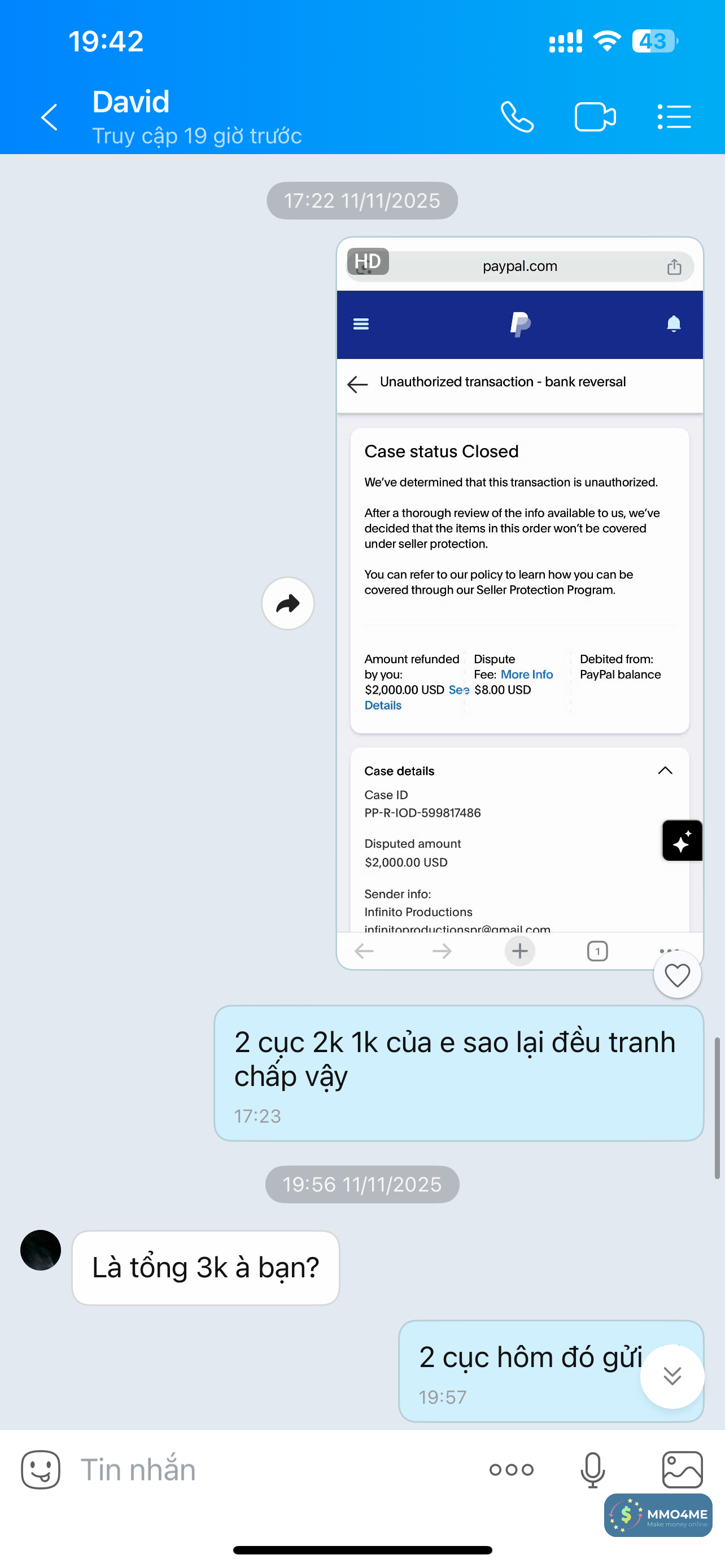The image size is (725, 1568).
Task: Open the sticker emoji picker
Action: click(41, 1469)
